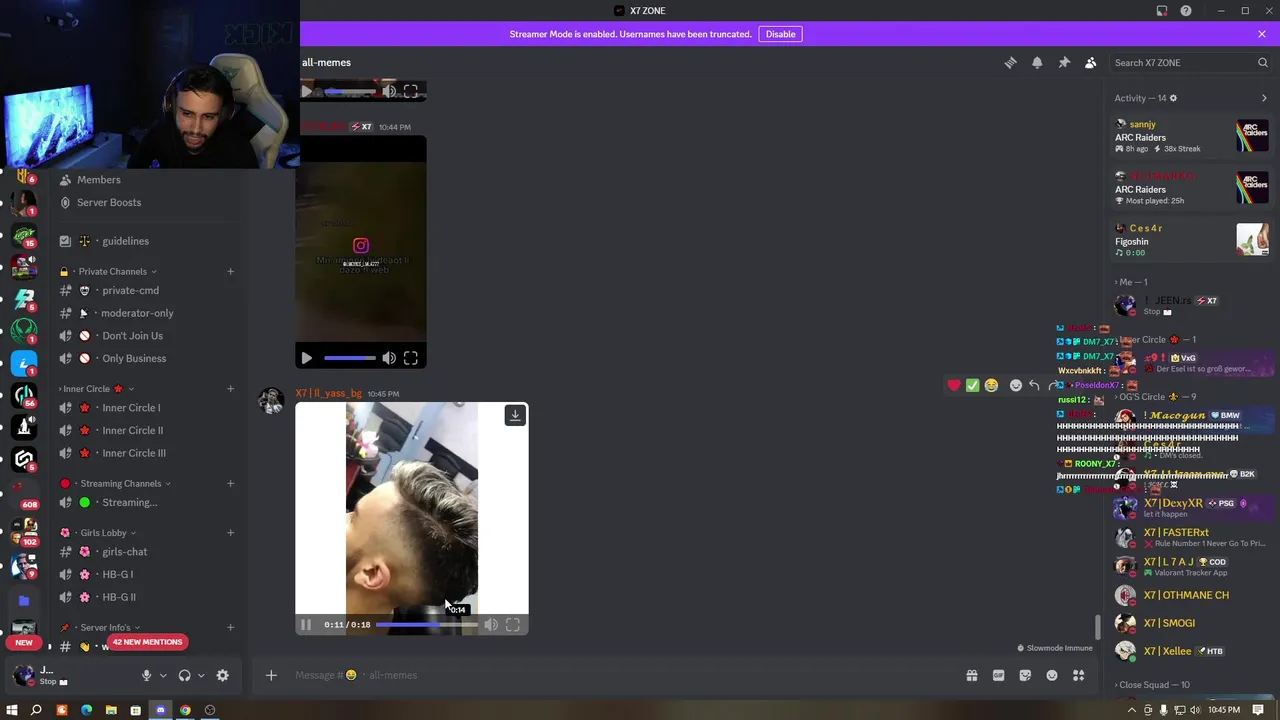This screenshot has height=720, width=1280.
Task: Open the emoji picker
Action: click(x=1052, y=675)
